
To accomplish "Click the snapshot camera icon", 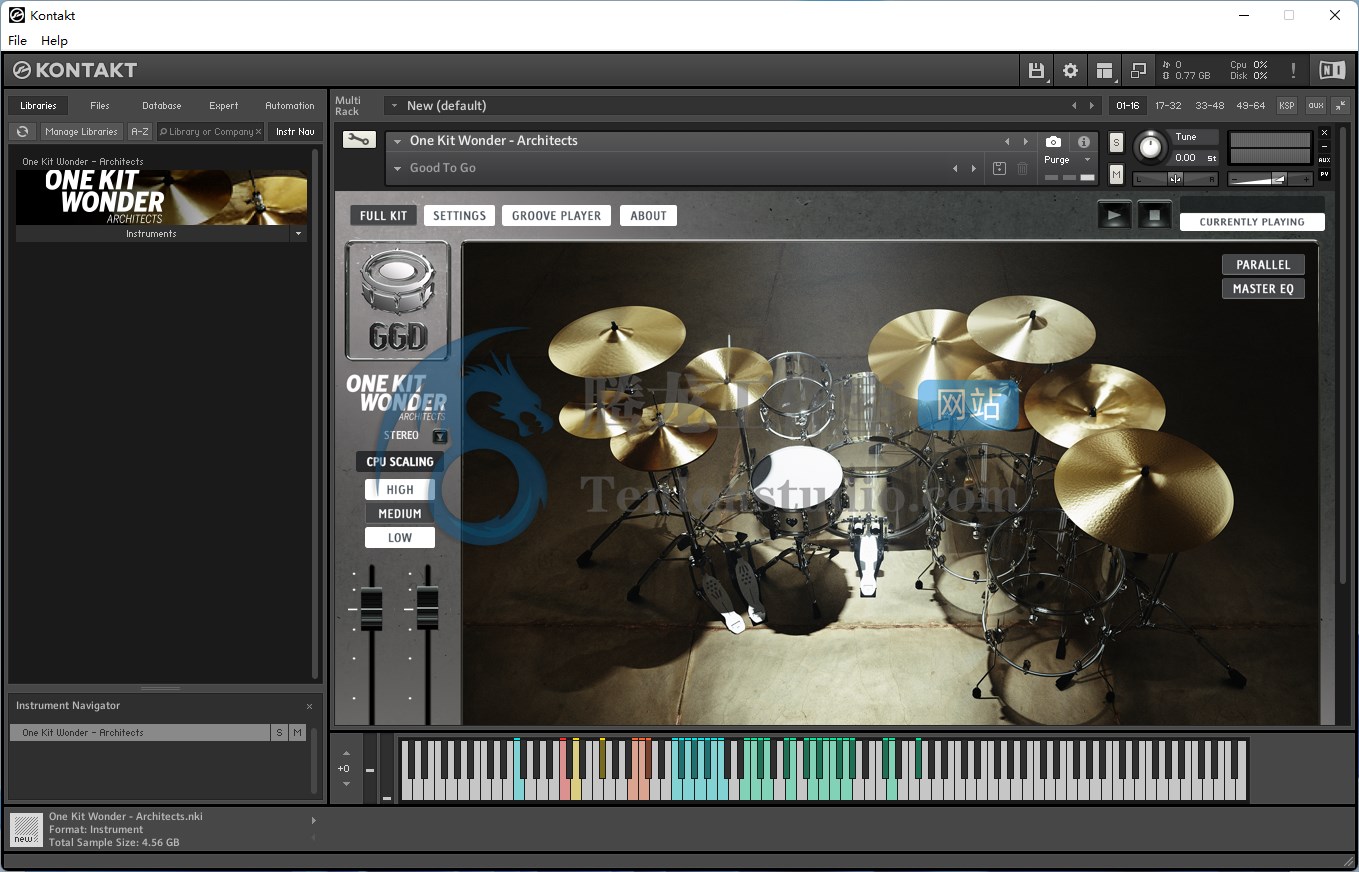I will click(x=1053, y=142).
